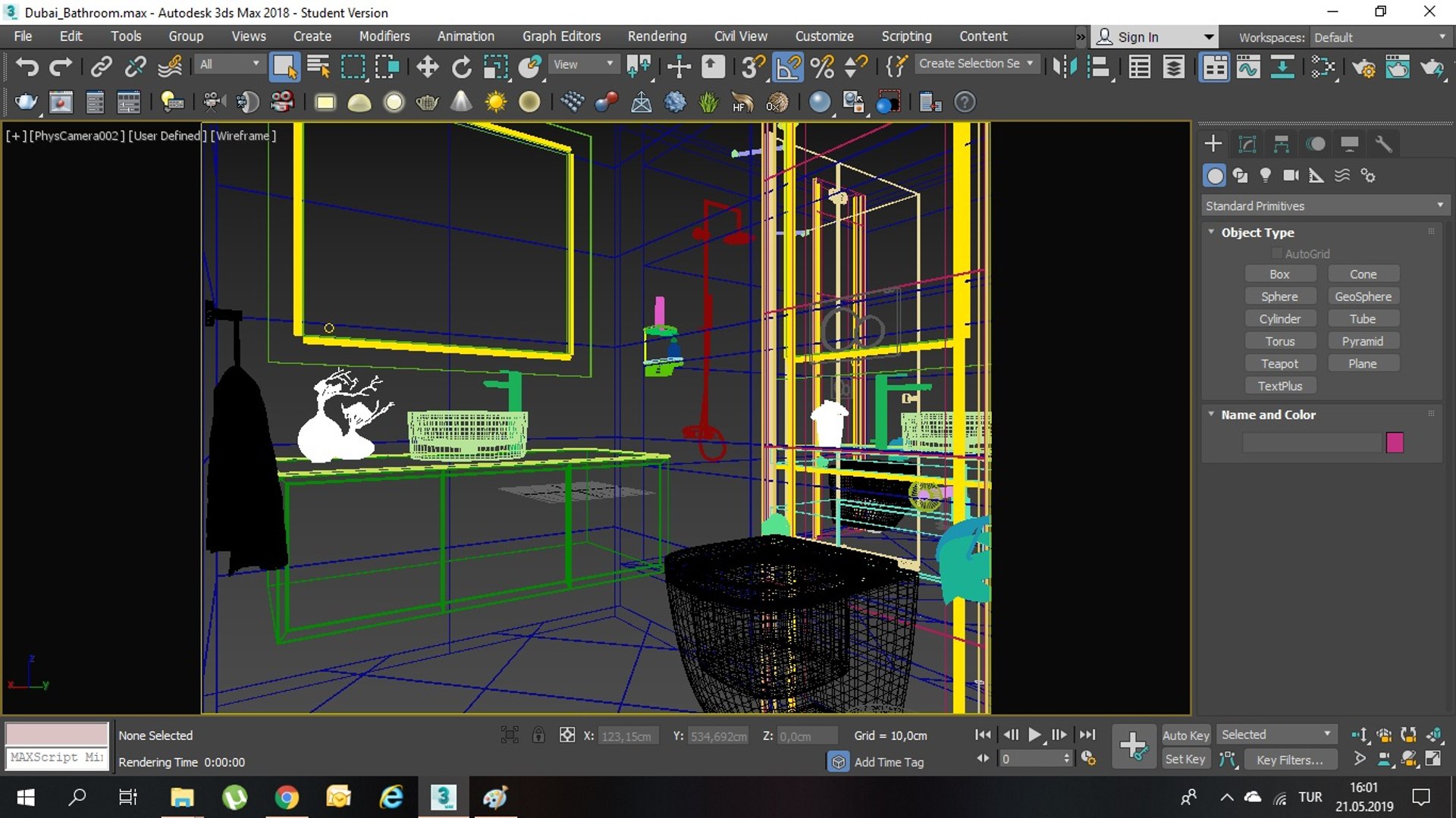Click the Redo arrow icon
The image size is (1456, 818).
click(60, 67)
